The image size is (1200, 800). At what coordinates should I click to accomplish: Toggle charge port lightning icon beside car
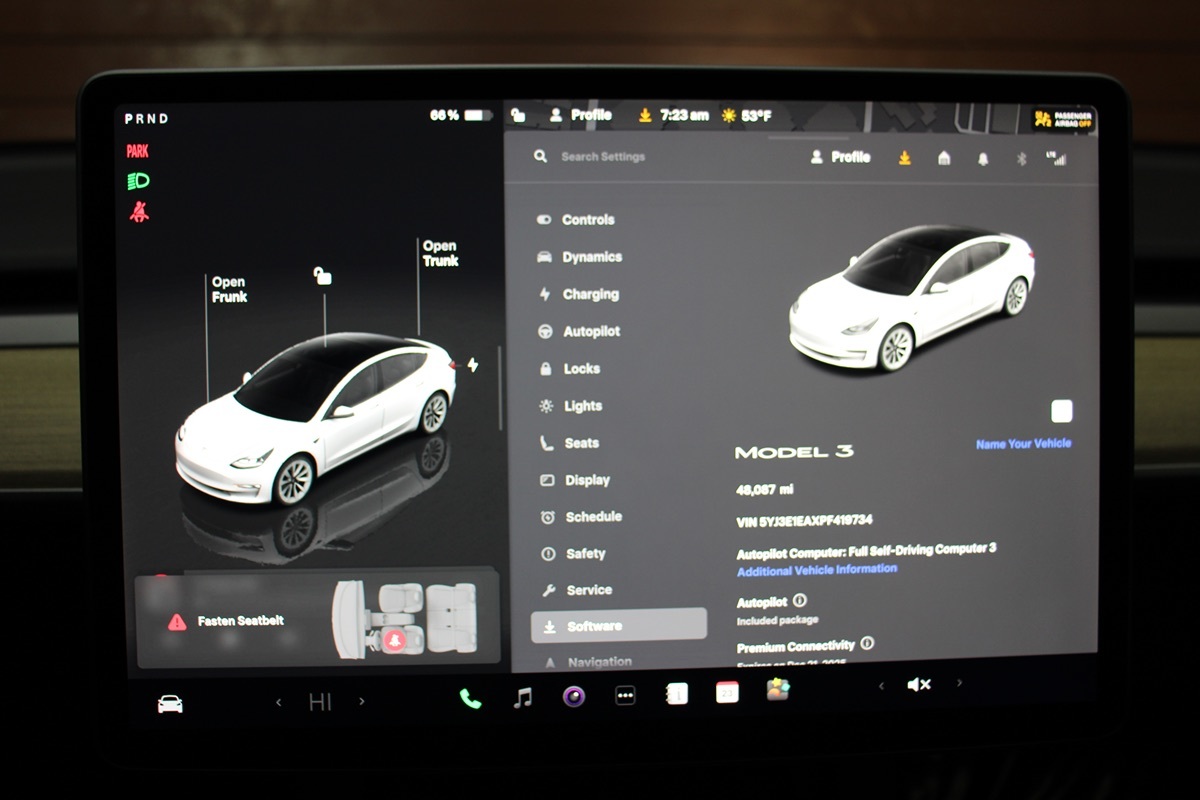pyautogui.click(x=472, y=365)
